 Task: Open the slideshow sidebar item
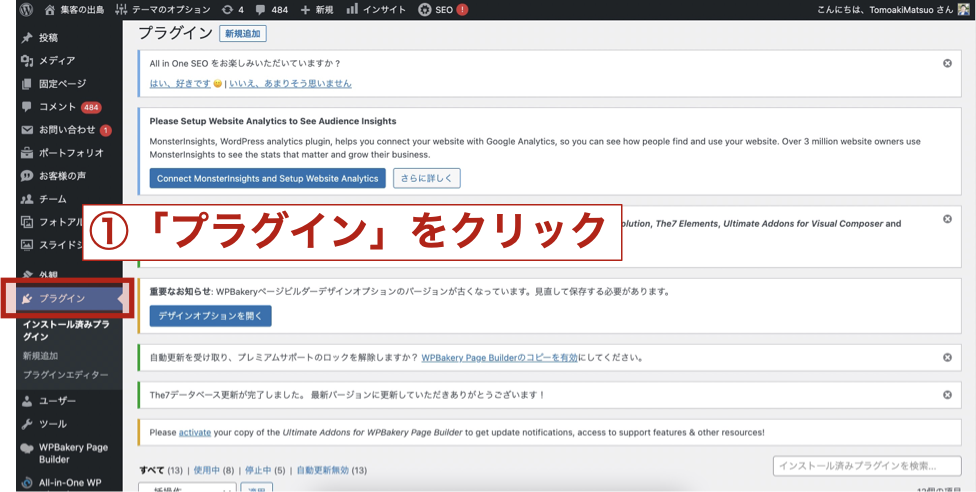50,245
